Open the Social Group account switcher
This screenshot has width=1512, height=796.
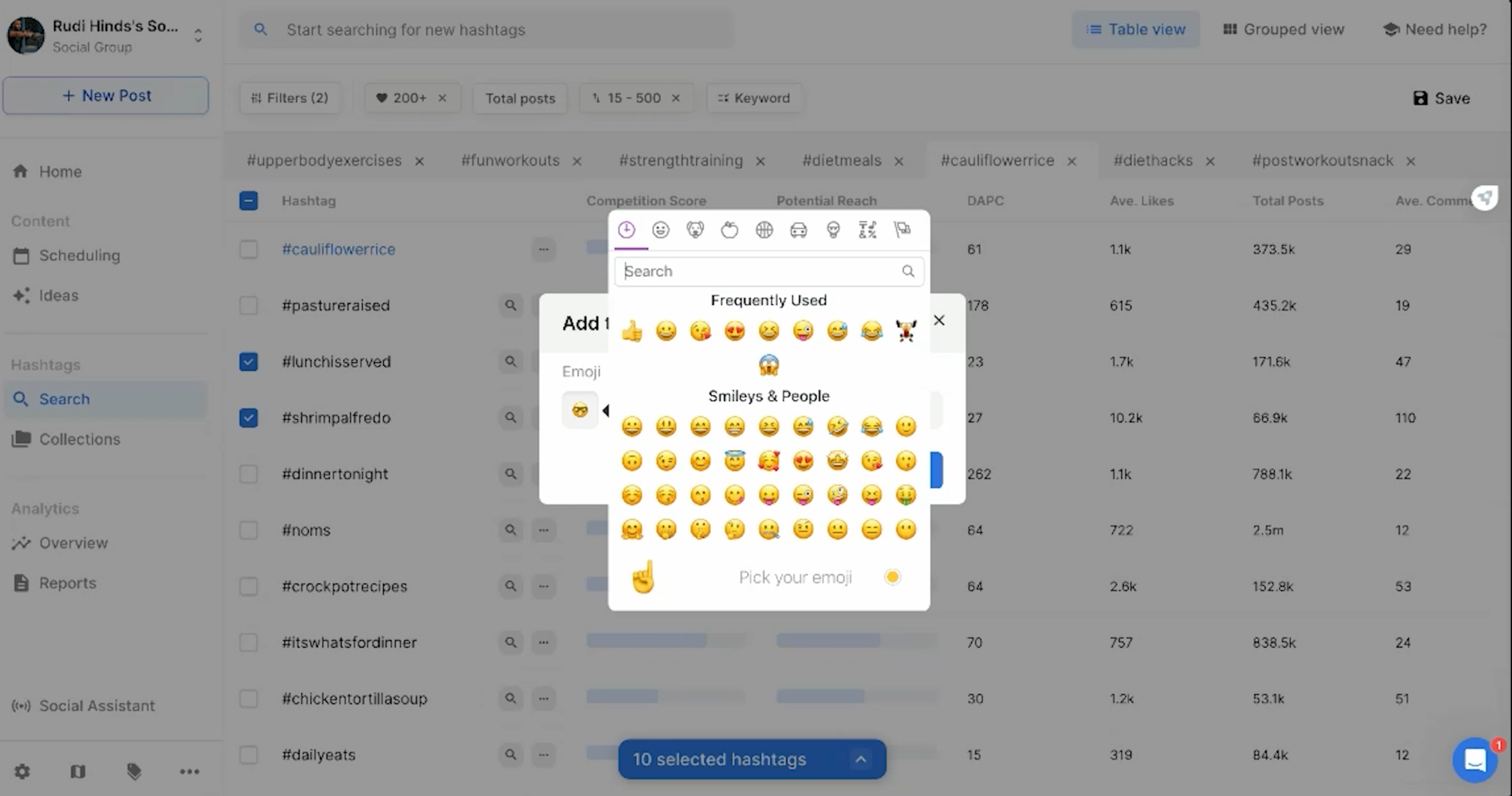pos(198,36)
